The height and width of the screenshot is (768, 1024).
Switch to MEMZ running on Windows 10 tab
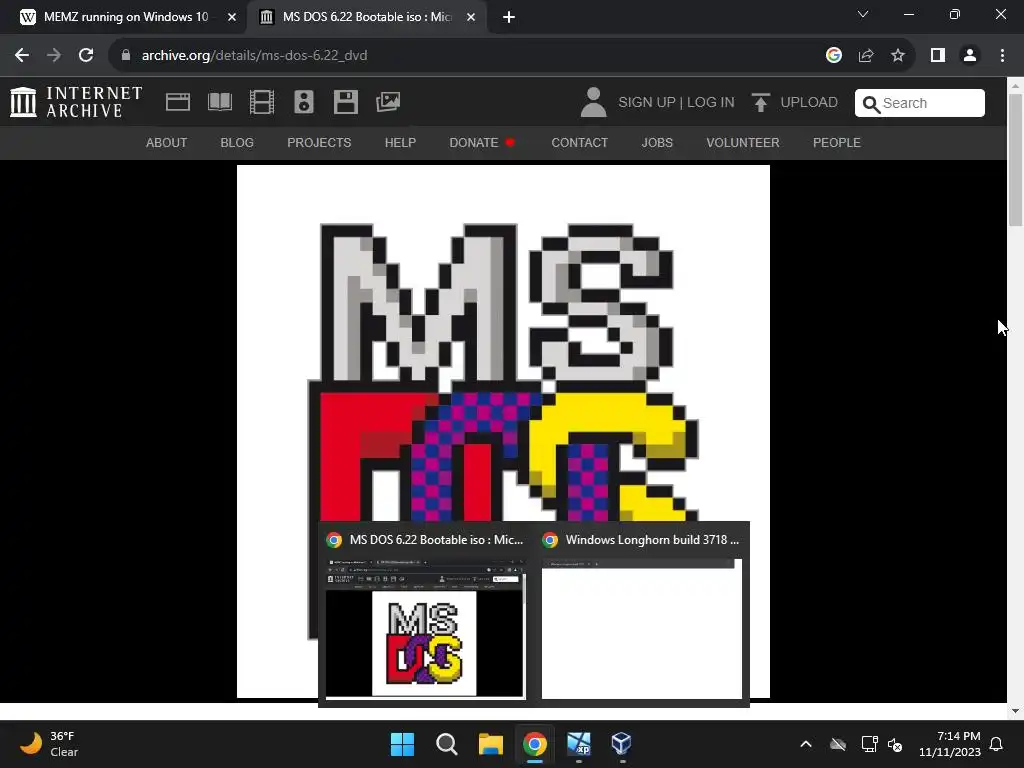coord(124,18)
